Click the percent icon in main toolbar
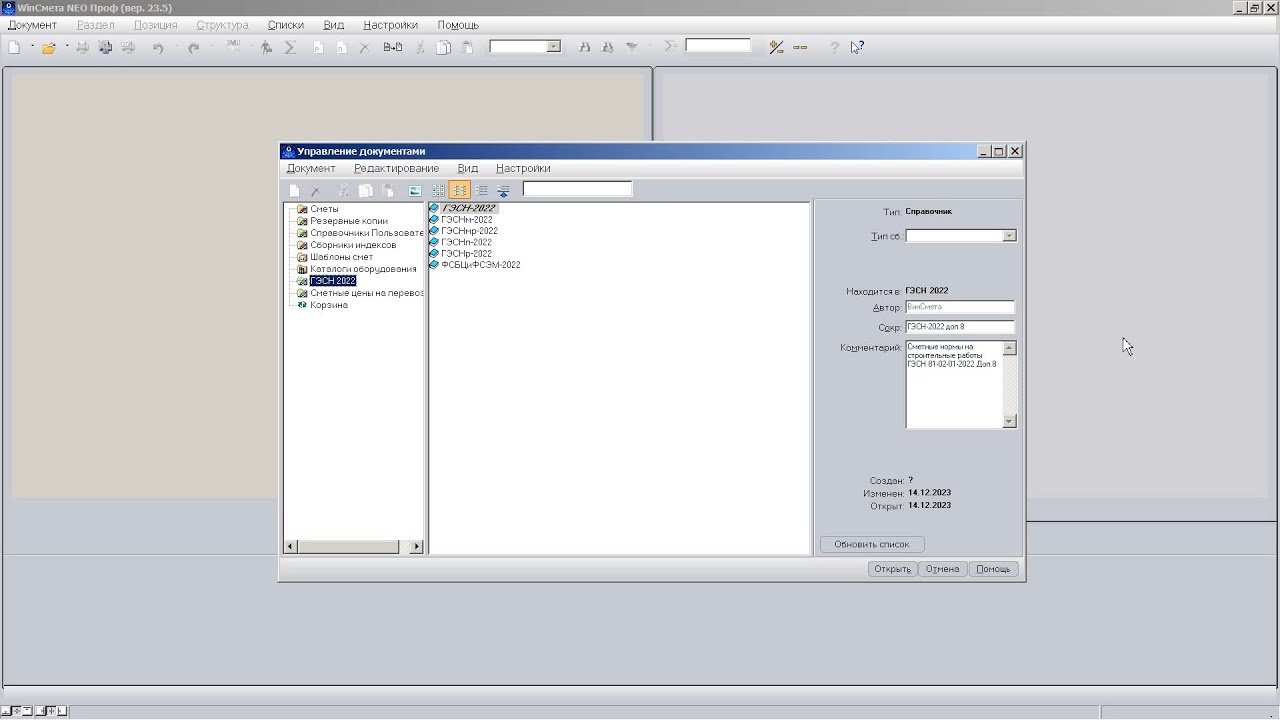Image resolution: width=1280 pixels, height=720 pixels. (776, 47)
